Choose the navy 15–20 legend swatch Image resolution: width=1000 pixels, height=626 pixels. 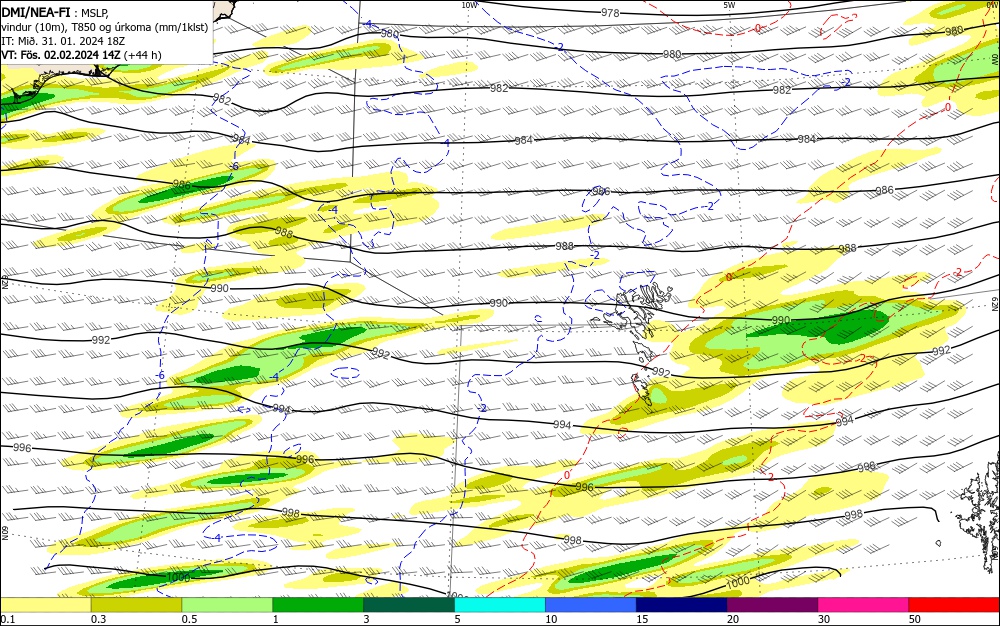681,605
